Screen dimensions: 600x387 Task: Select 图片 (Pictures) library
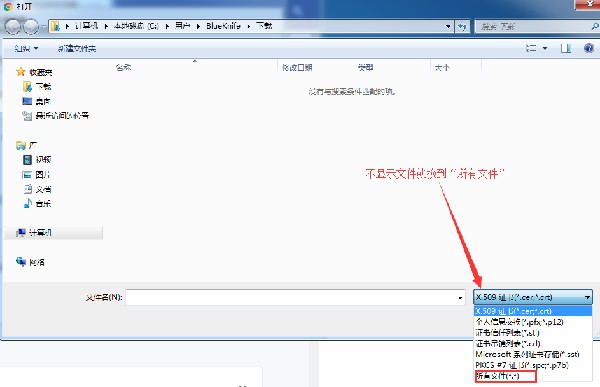coord(43,175)
